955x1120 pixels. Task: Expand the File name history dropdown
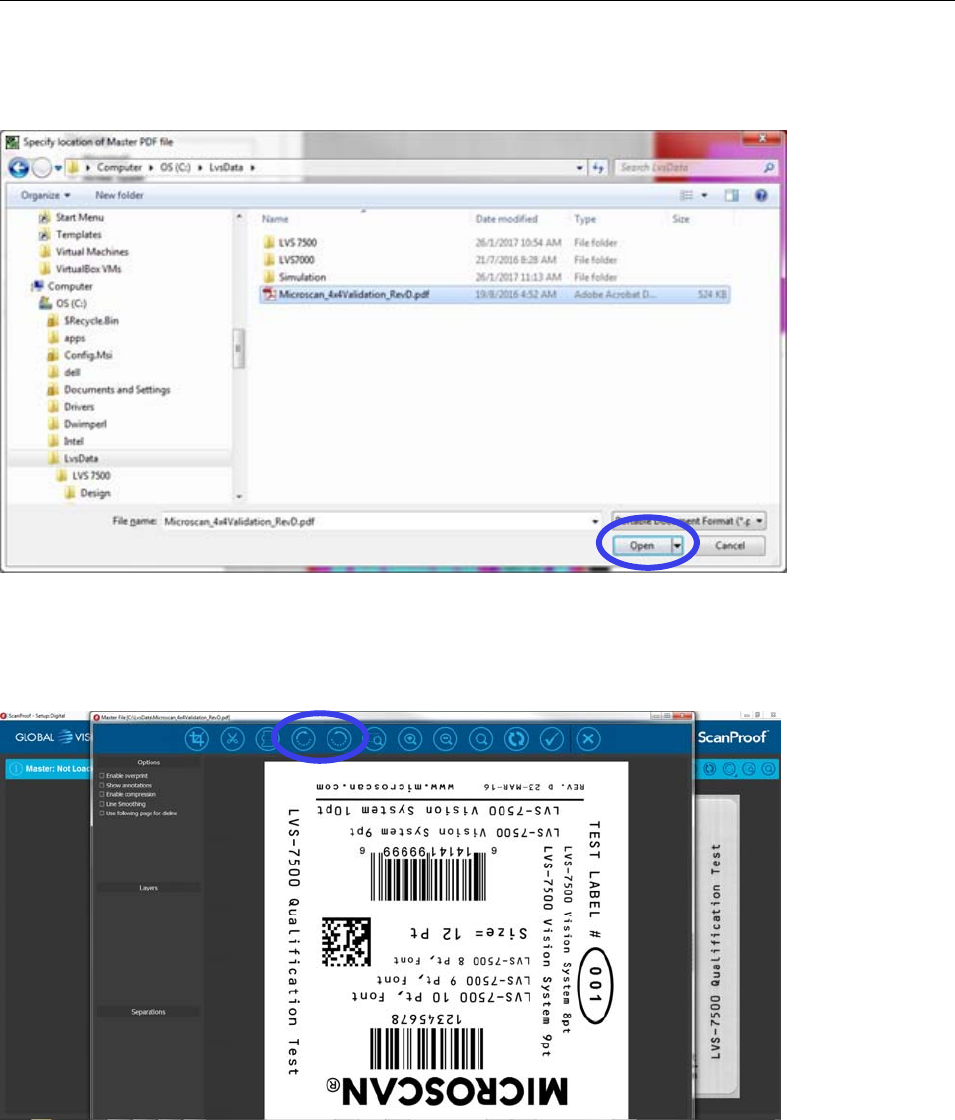tap(595, 521)
